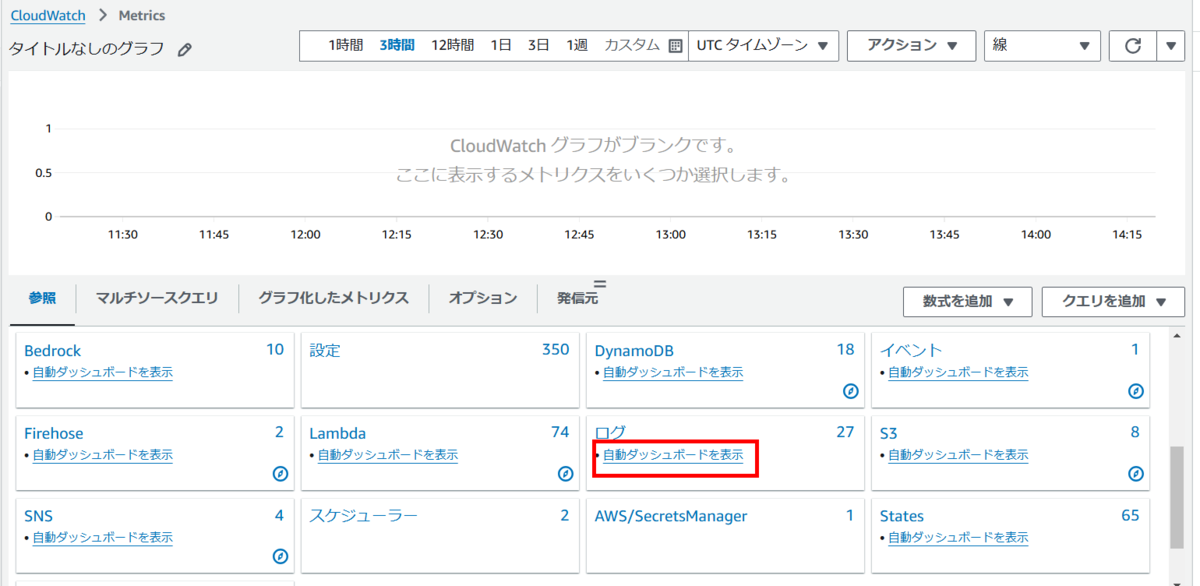Open the S3 metrics namespace

click(889, 433)
